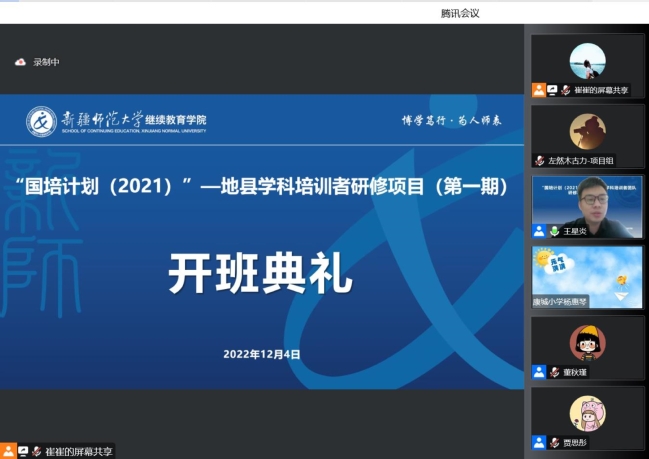Click blue user icon on 贾思彤 tile
Screen dimensions: 649x459
click(x=540, y=442)
